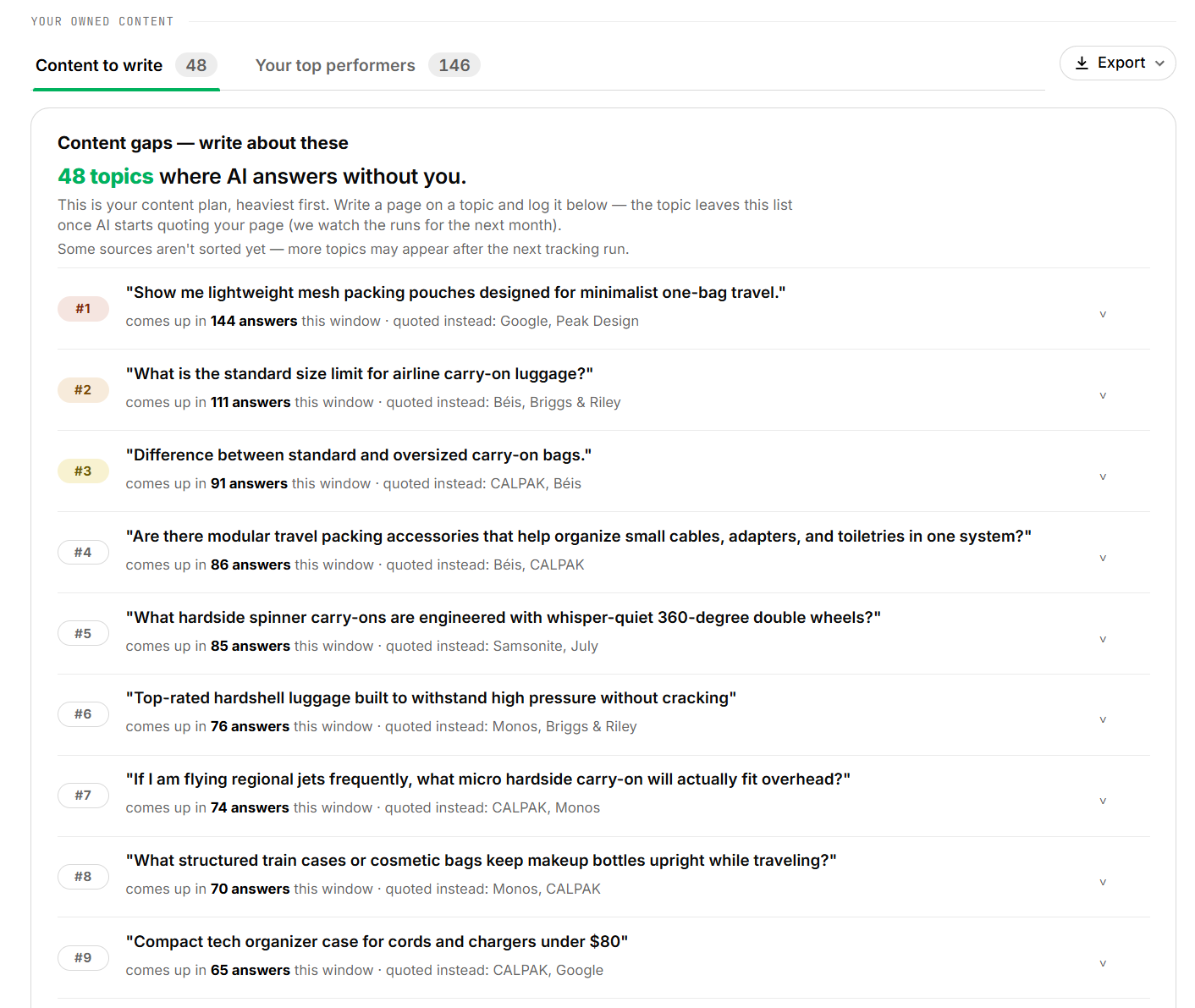
Task: Click the #8 rank badge
Action: click(x=83, y=877)
